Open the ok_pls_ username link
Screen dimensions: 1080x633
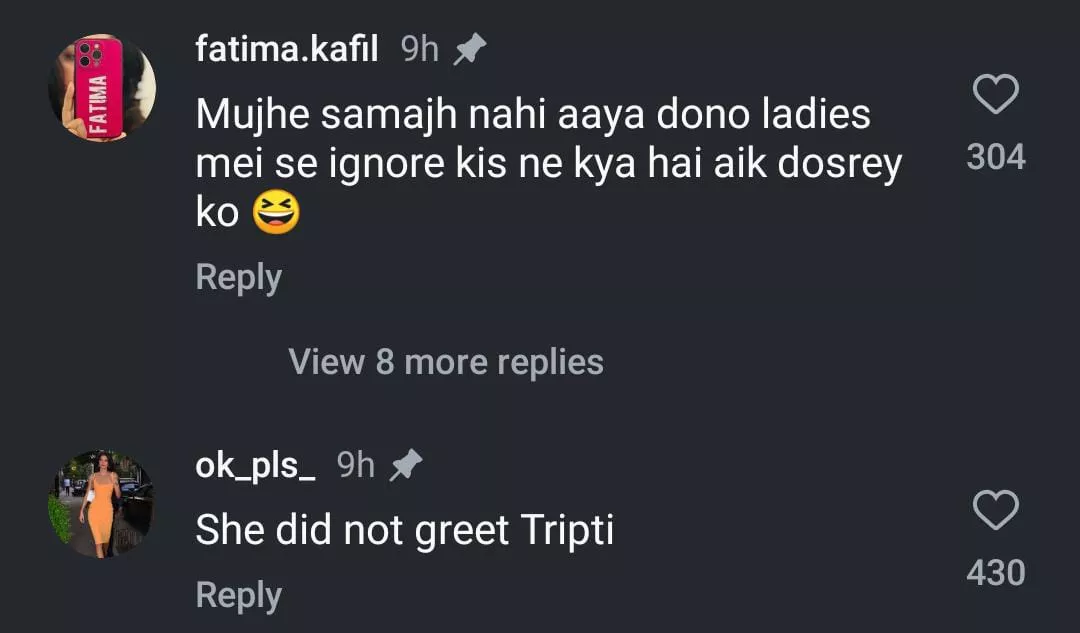tap(256, 465)
